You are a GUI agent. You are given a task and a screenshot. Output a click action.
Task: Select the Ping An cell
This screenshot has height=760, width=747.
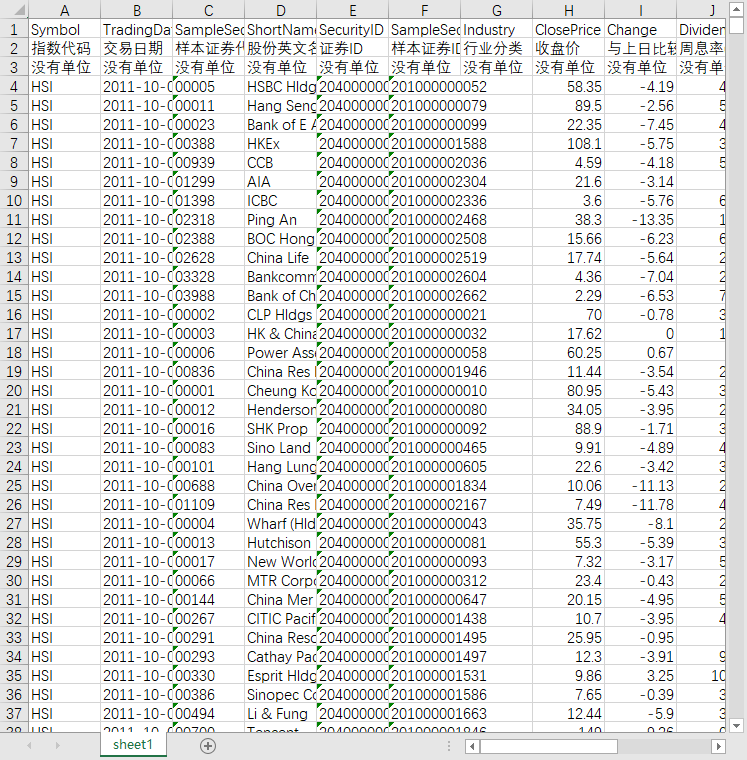point(281,220)
